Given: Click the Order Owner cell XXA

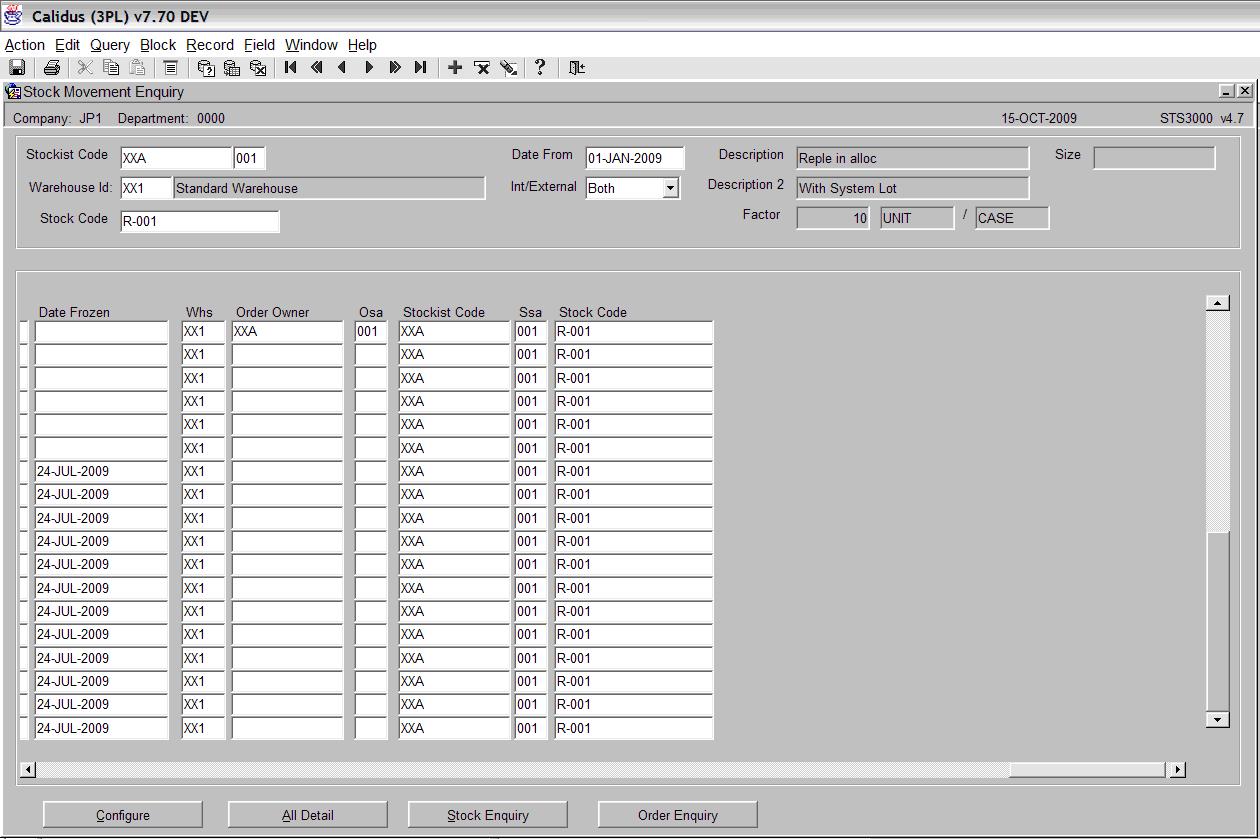Looking at the screenshot, I should tap(287, 331).
